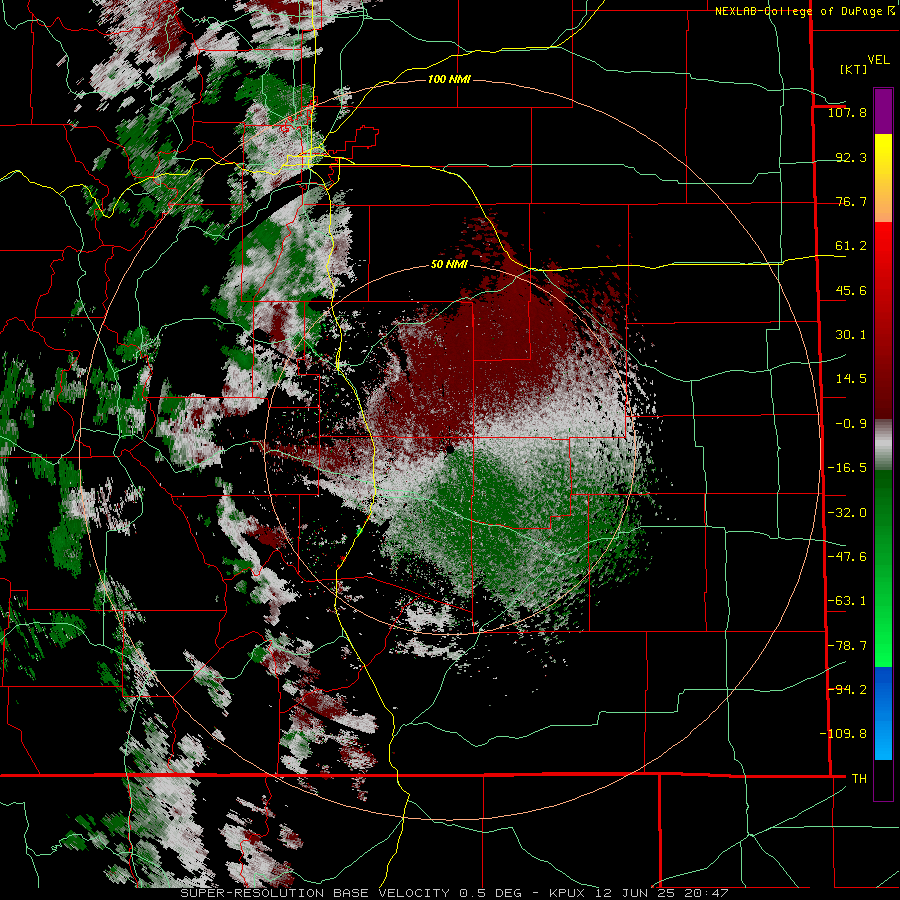Click the blue segment of velocity color bar
Image resolution: width=900 pixels, height=900 pixels.
(883, 713)
